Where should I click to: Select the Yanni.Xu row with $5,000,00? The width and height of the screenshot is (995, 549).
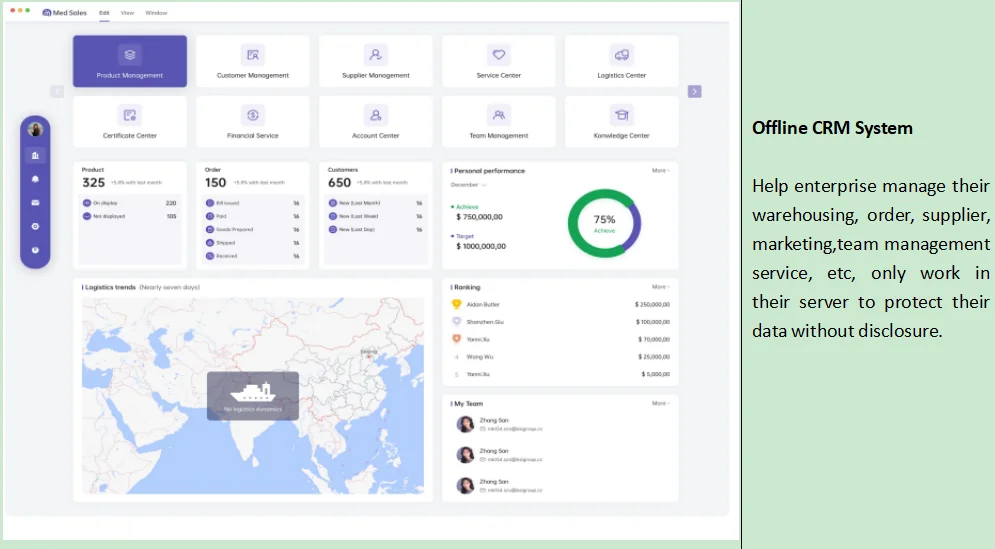click(x=560, y=374)
